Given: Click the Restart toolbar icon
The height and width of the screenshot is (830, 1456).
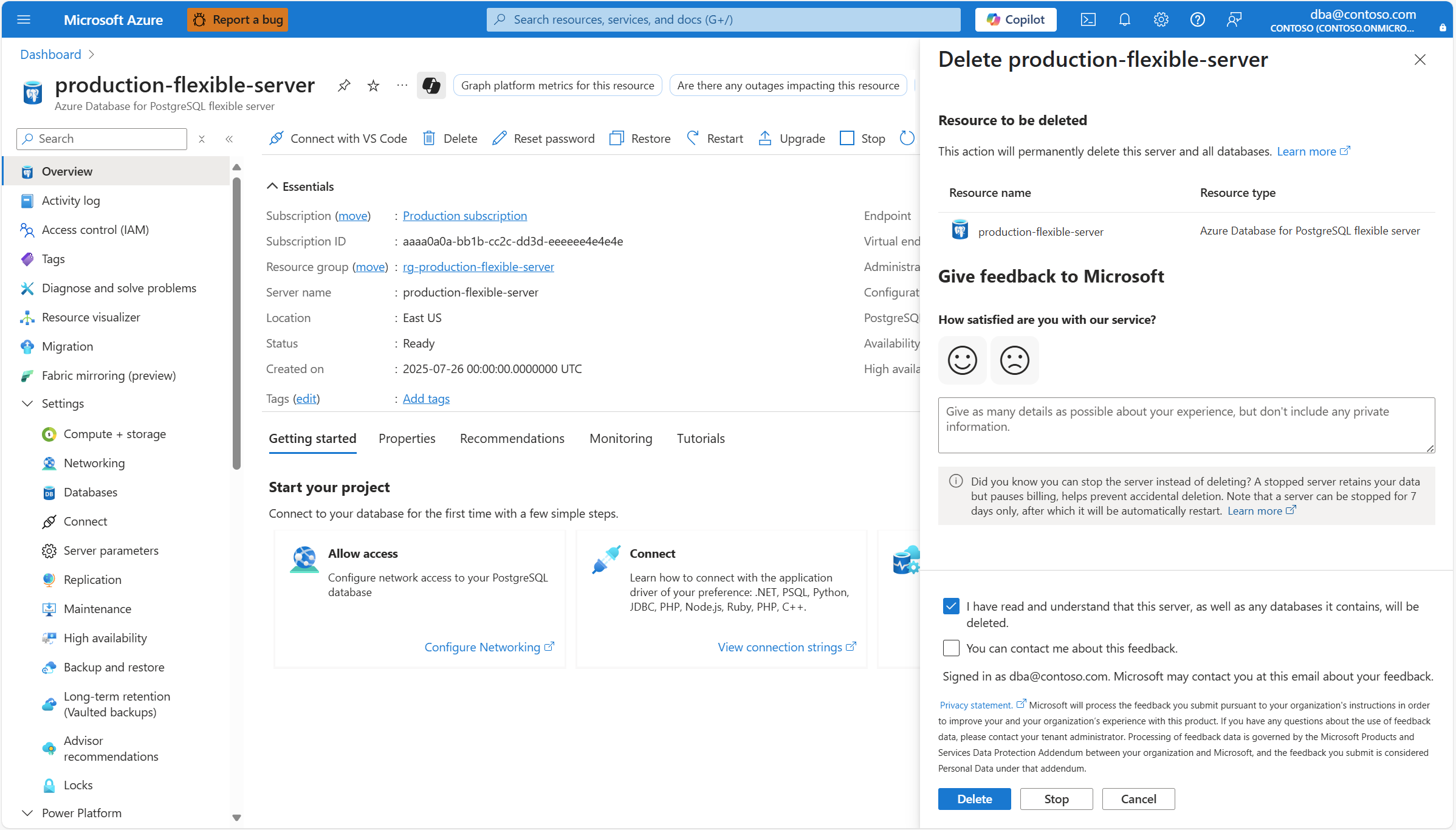Looking at the screenshot, I should [x=693, y=139].
